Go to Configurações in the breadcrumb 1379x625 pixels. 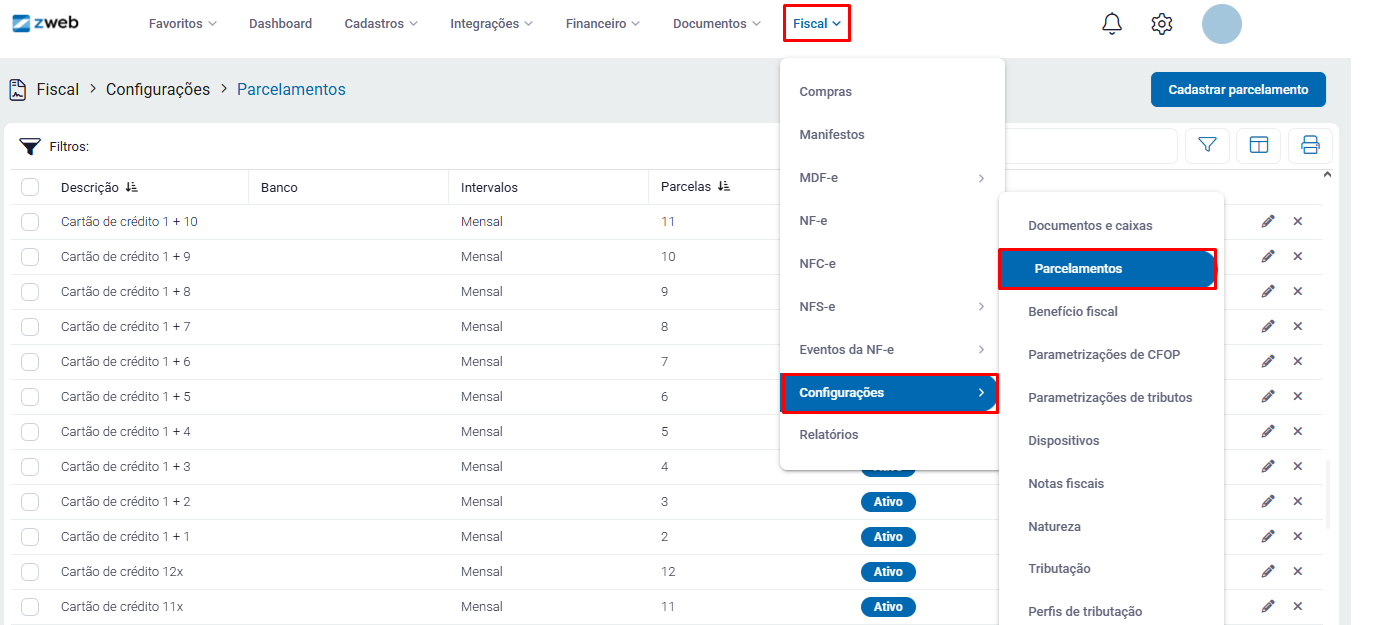coord(158,89)
